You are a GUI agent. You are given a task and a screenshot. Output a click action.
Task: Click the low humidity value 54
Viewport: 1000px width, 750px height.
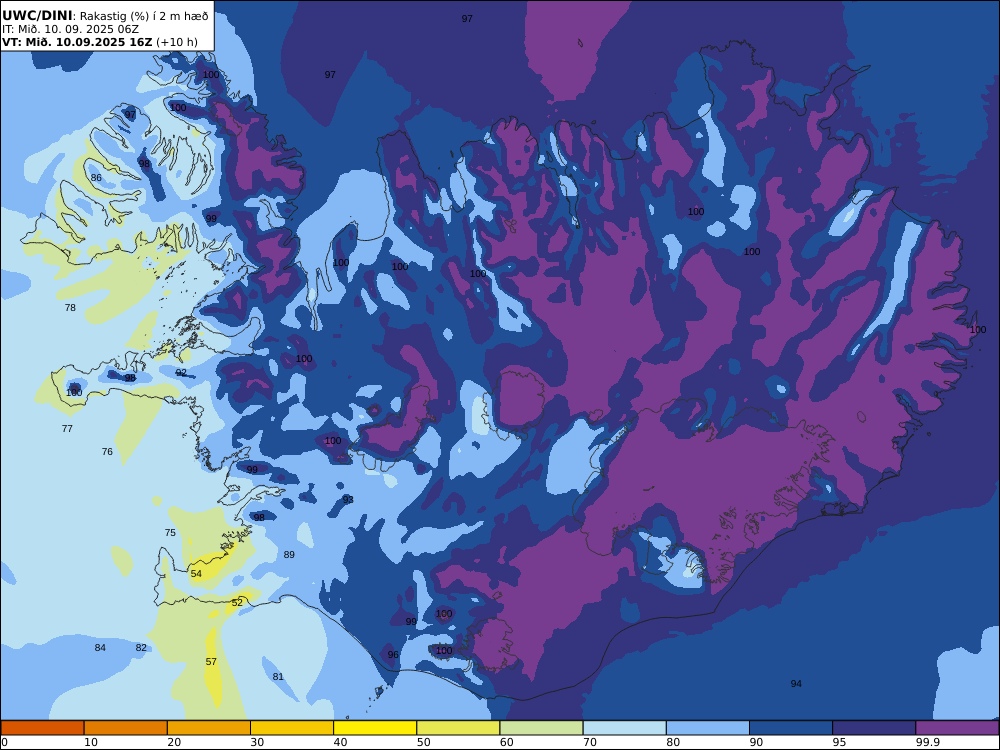point(196,573)
